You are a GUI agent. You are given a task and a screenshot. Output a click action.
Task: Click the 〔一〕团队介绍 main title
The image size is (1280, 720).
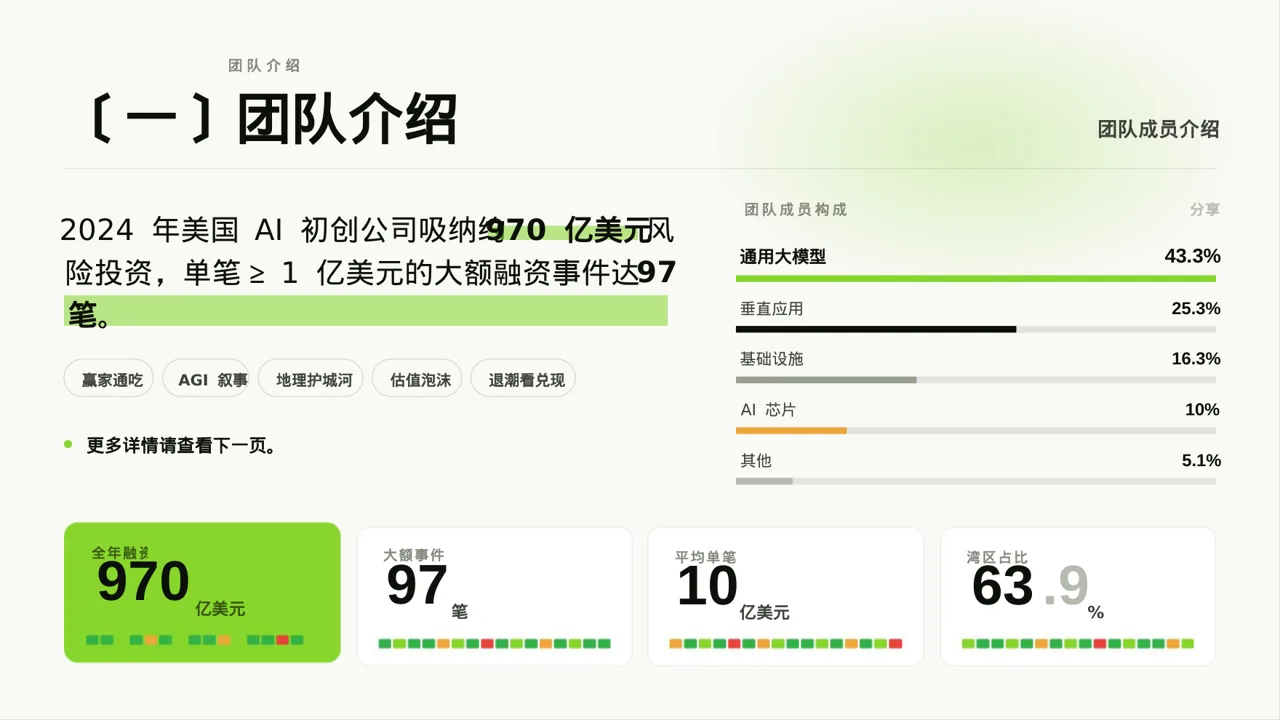pyautogui.click(x=271, y=120)
